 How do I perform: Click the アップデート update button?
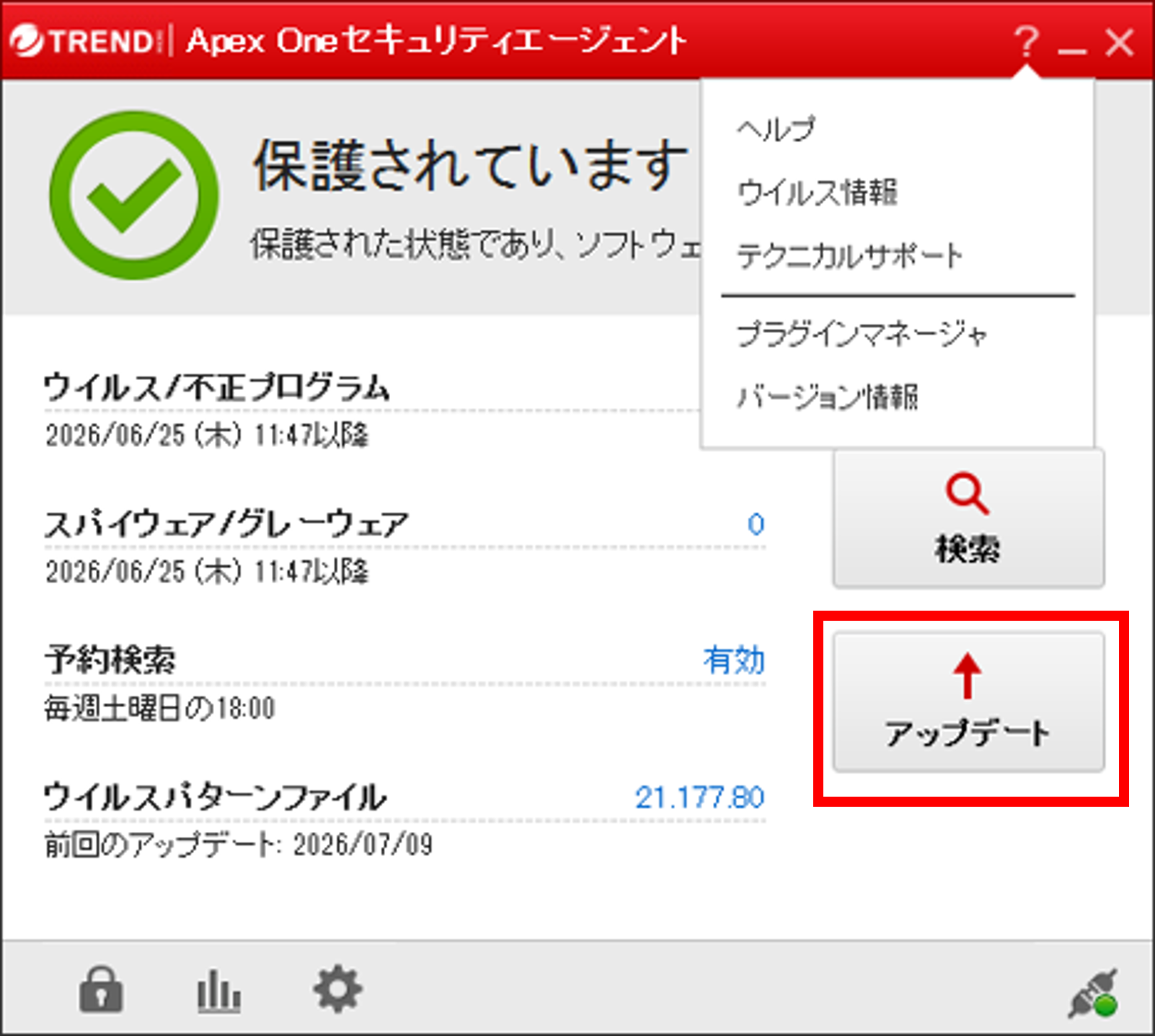(968, 701)
